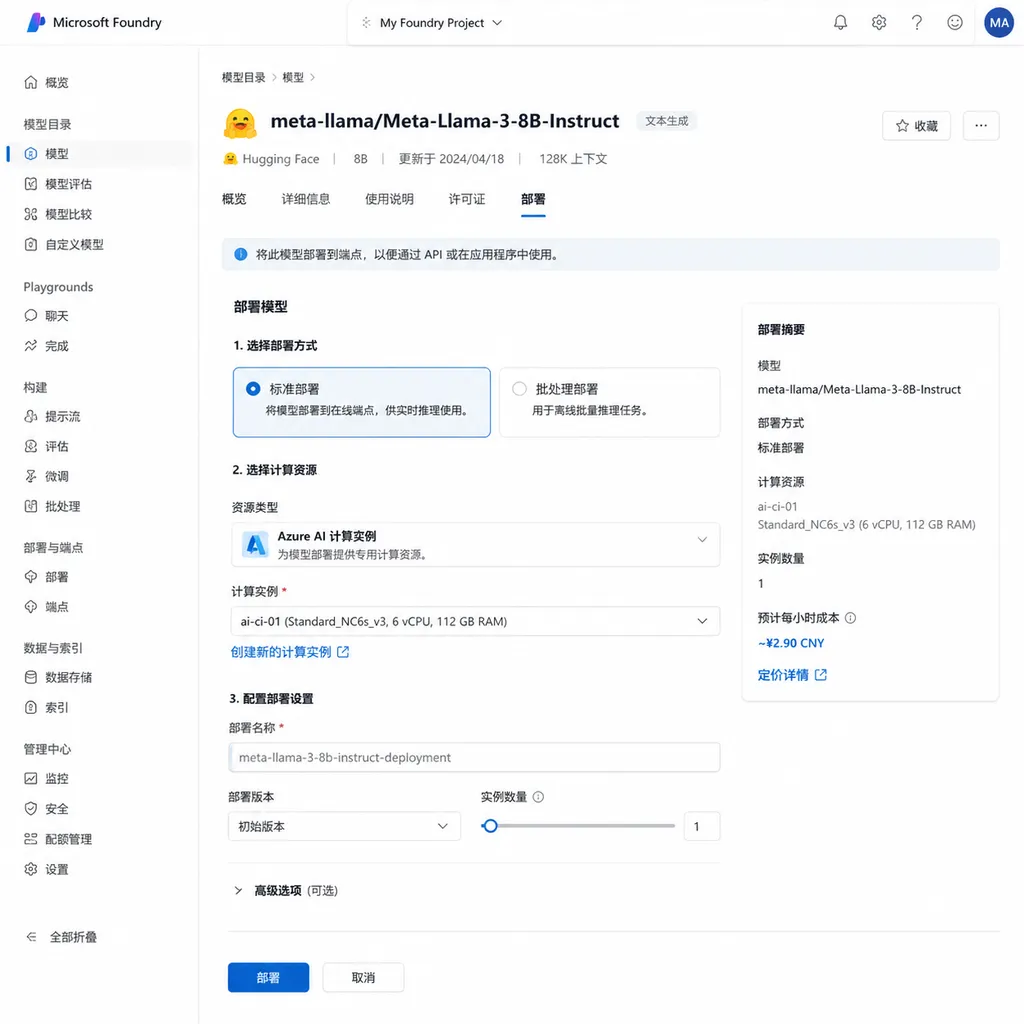Click info icon beside 预计每小时成本

850,618
